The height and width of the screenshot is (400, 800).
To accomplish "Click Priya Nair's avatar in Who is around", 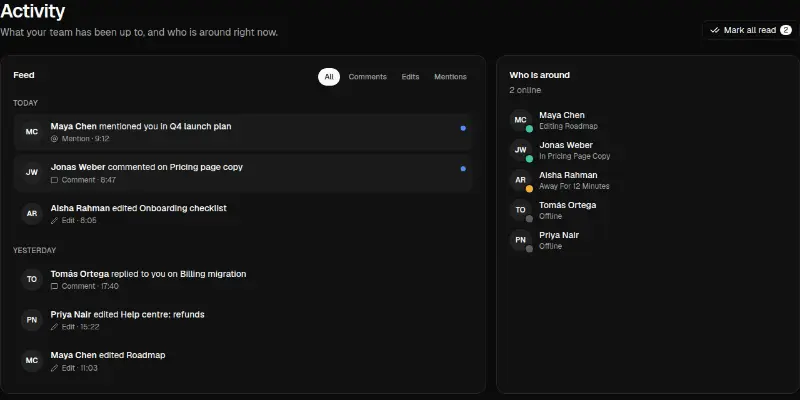I will [x=520, y=240].
